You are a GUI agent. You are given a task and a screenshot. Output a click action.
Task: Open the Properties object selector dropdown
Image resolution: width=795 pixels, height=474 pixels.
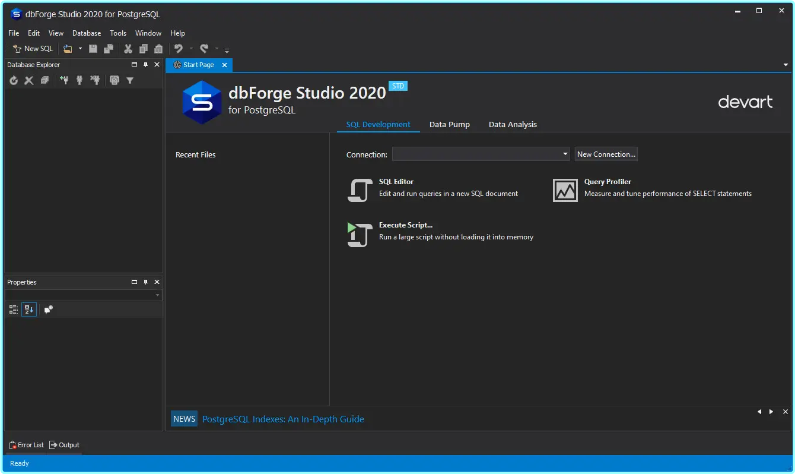coord(157,295)
